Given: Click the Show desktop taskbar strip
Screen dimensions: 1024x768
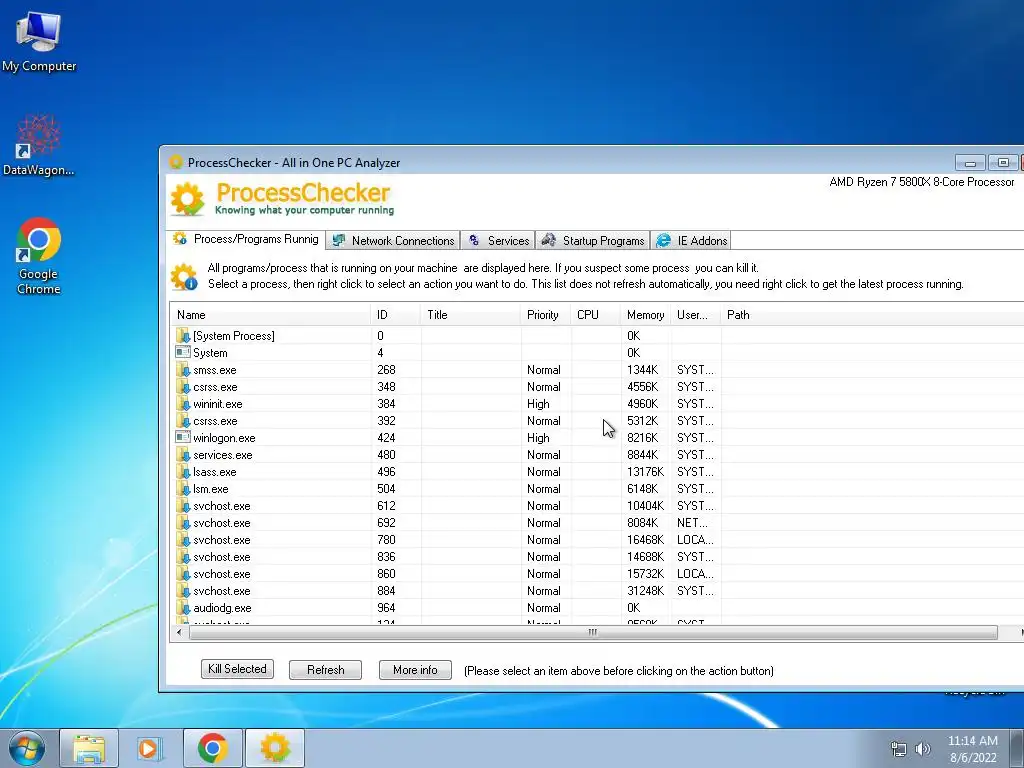Looking at the screenshot, I should [x=1018, y=748].
